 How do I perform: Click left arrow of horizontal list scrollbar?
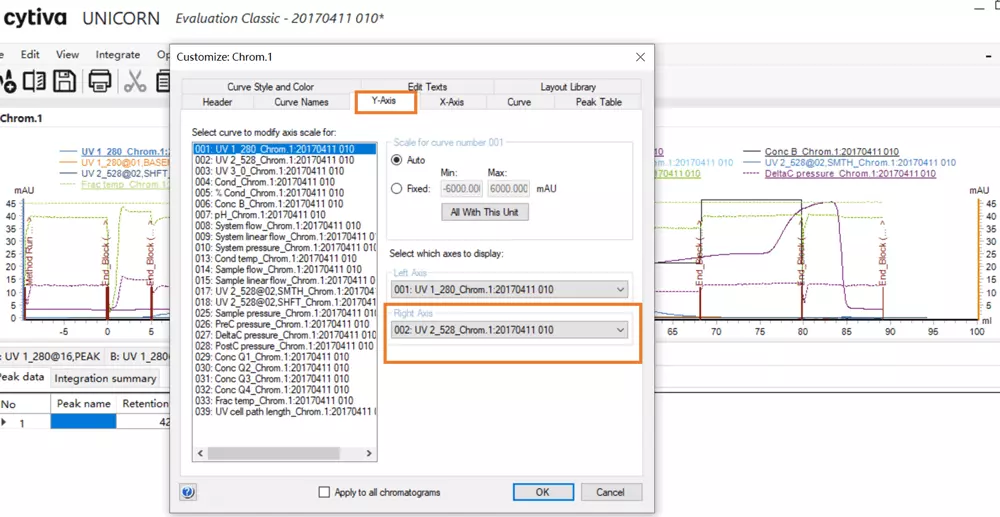[200, 453]
